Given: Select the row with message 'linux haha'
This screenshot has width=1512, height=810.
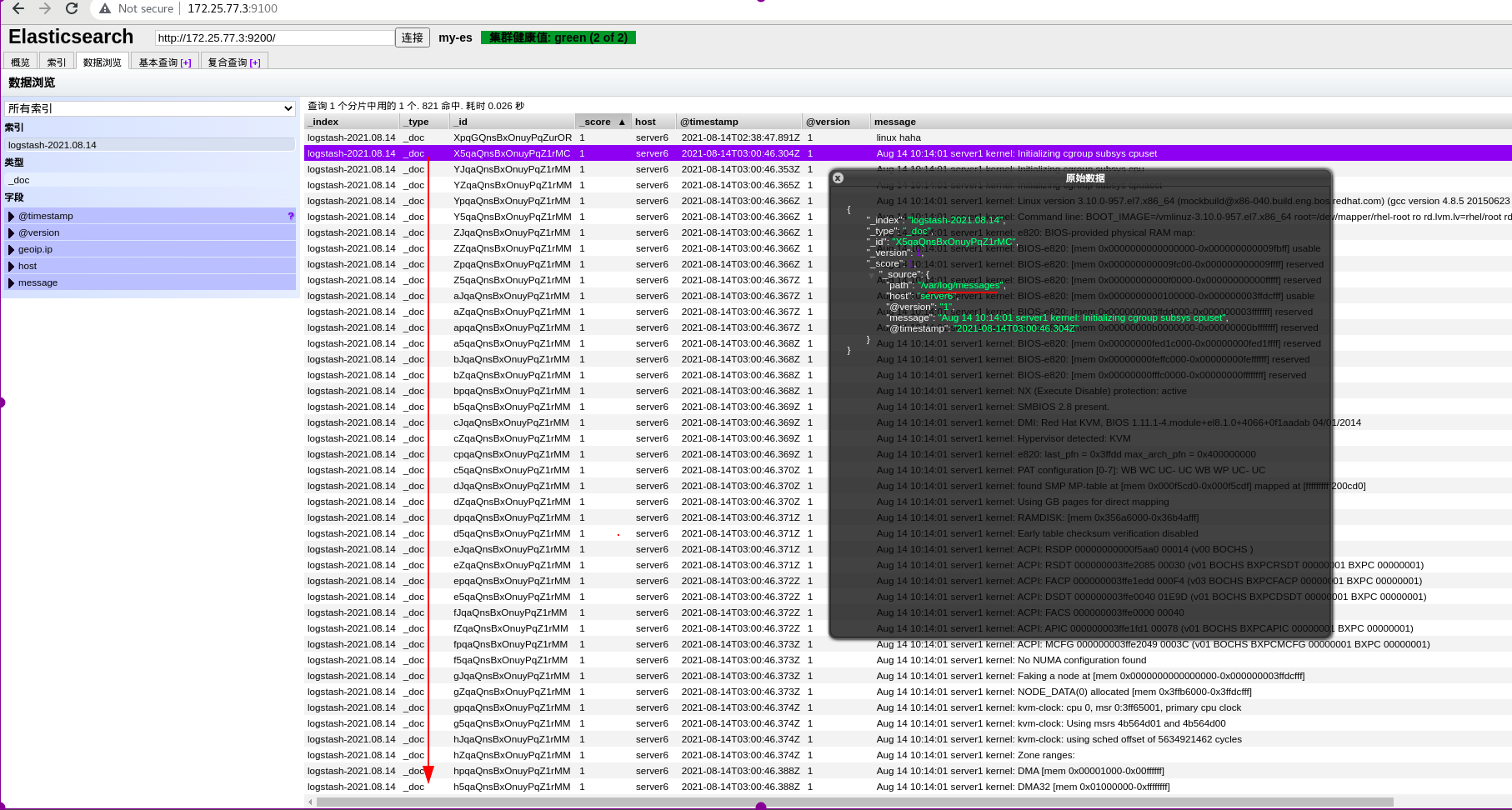Looking at the screenshot, I should (x=908, y=137).
